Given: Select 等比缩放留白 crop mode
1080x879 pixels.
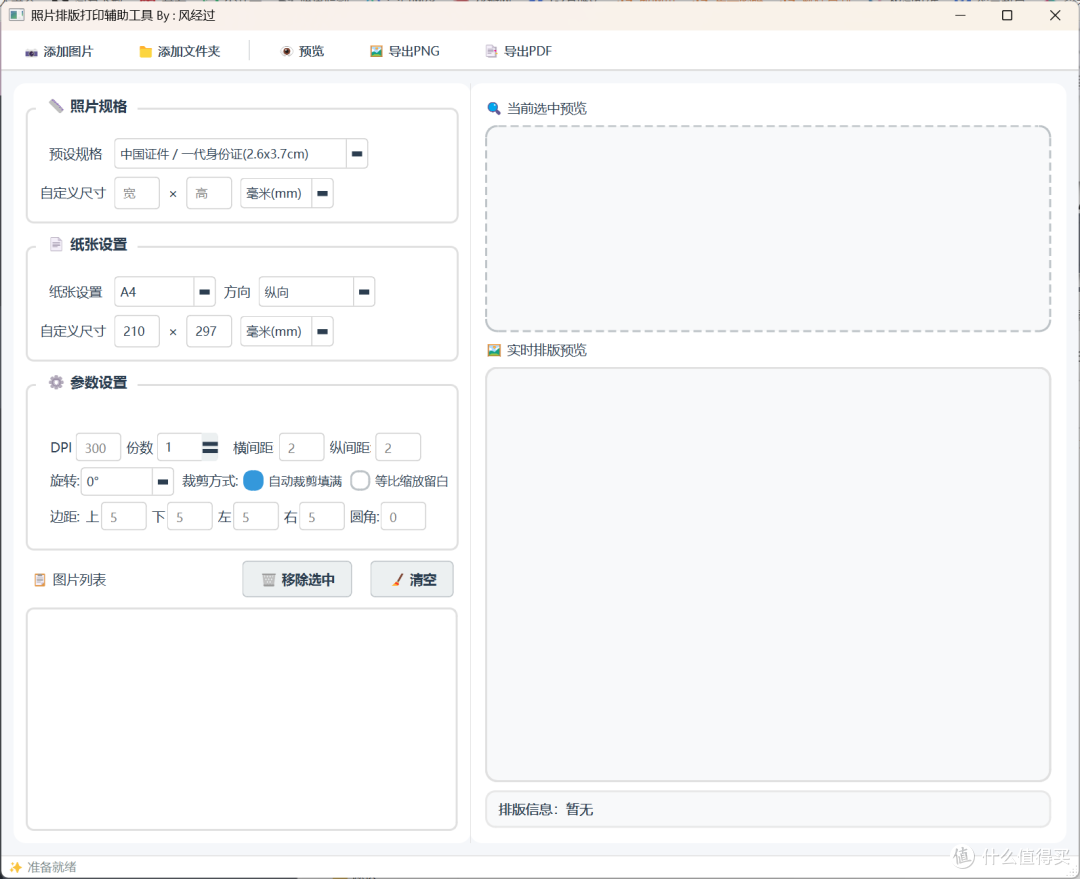Looking at the screenshot, I should 360,481.
